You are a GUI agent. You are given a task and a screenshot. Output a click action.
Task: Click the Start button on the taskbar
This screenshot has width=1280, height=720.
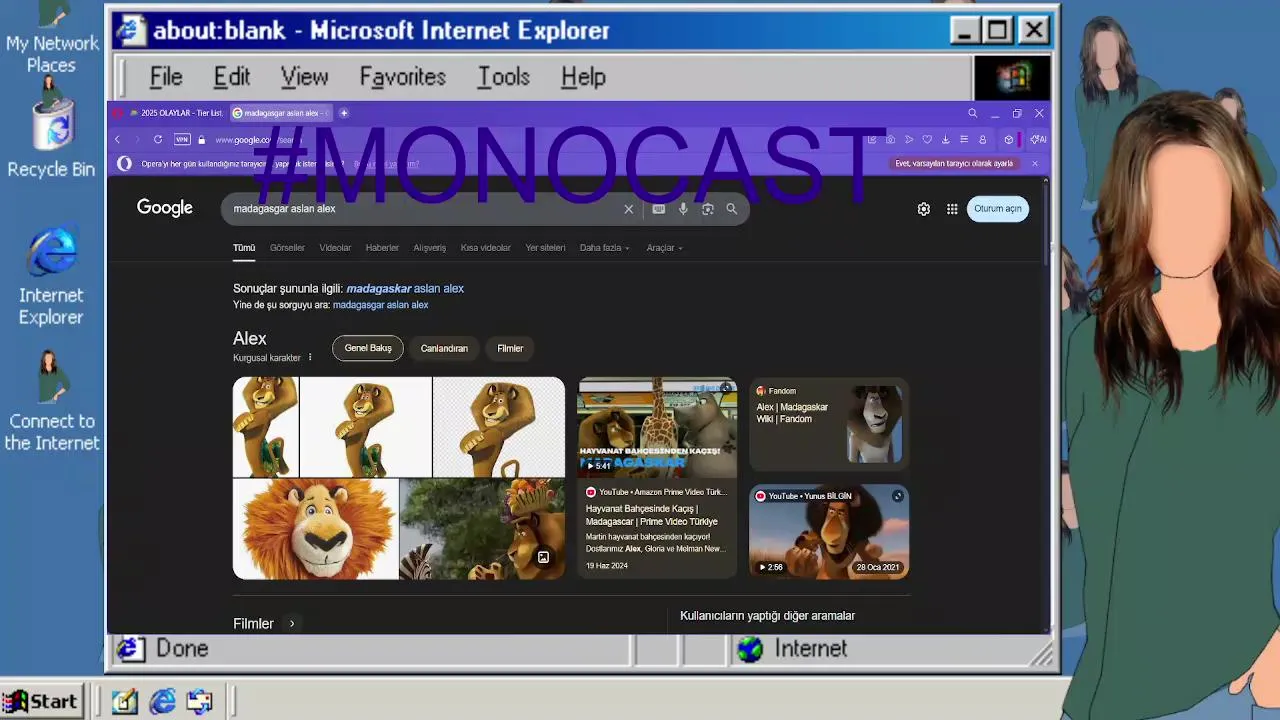click(41, 702)
